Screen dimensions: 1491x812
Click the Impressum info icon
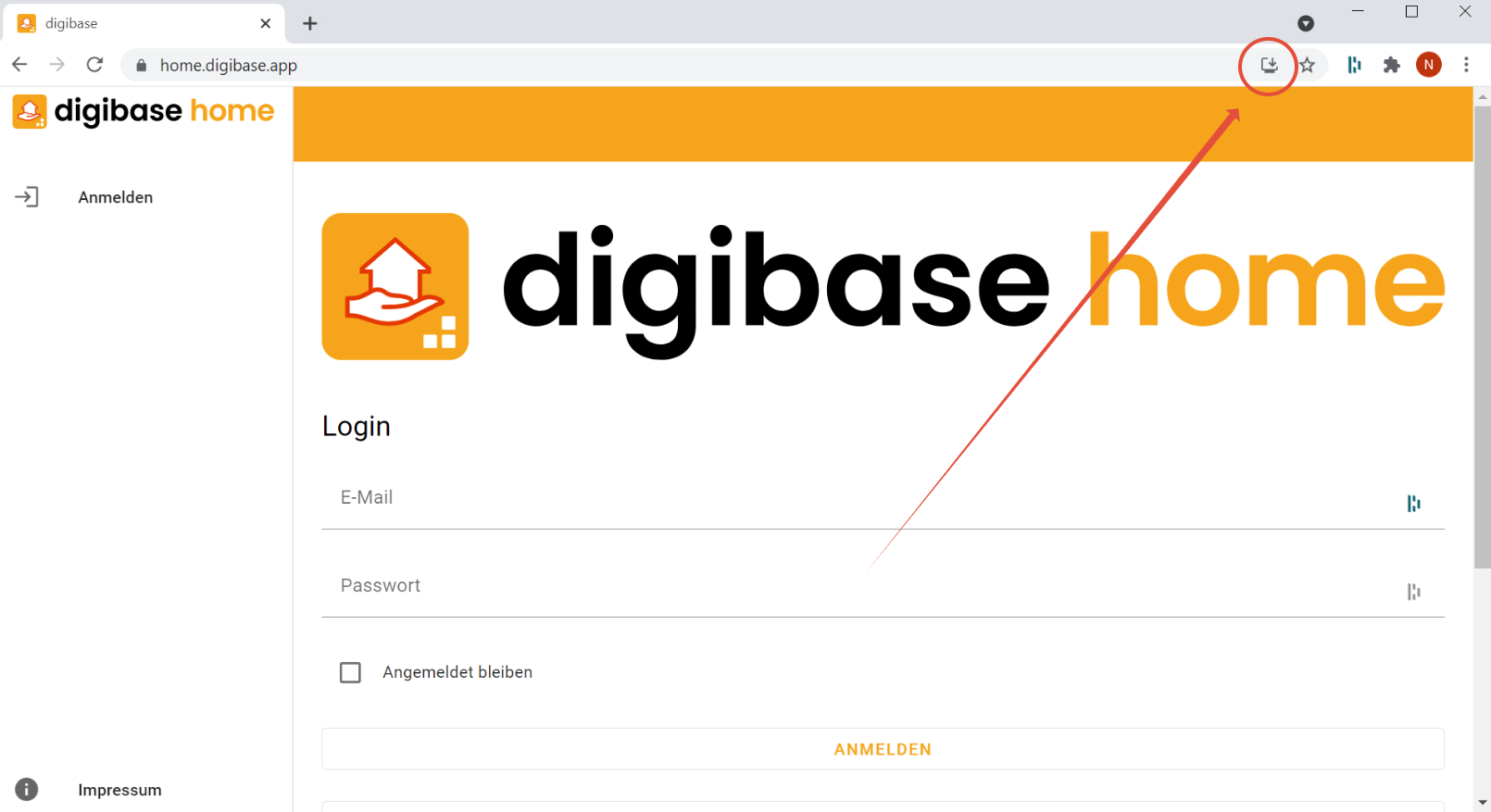pyautogui.click(x=27, y=789)
